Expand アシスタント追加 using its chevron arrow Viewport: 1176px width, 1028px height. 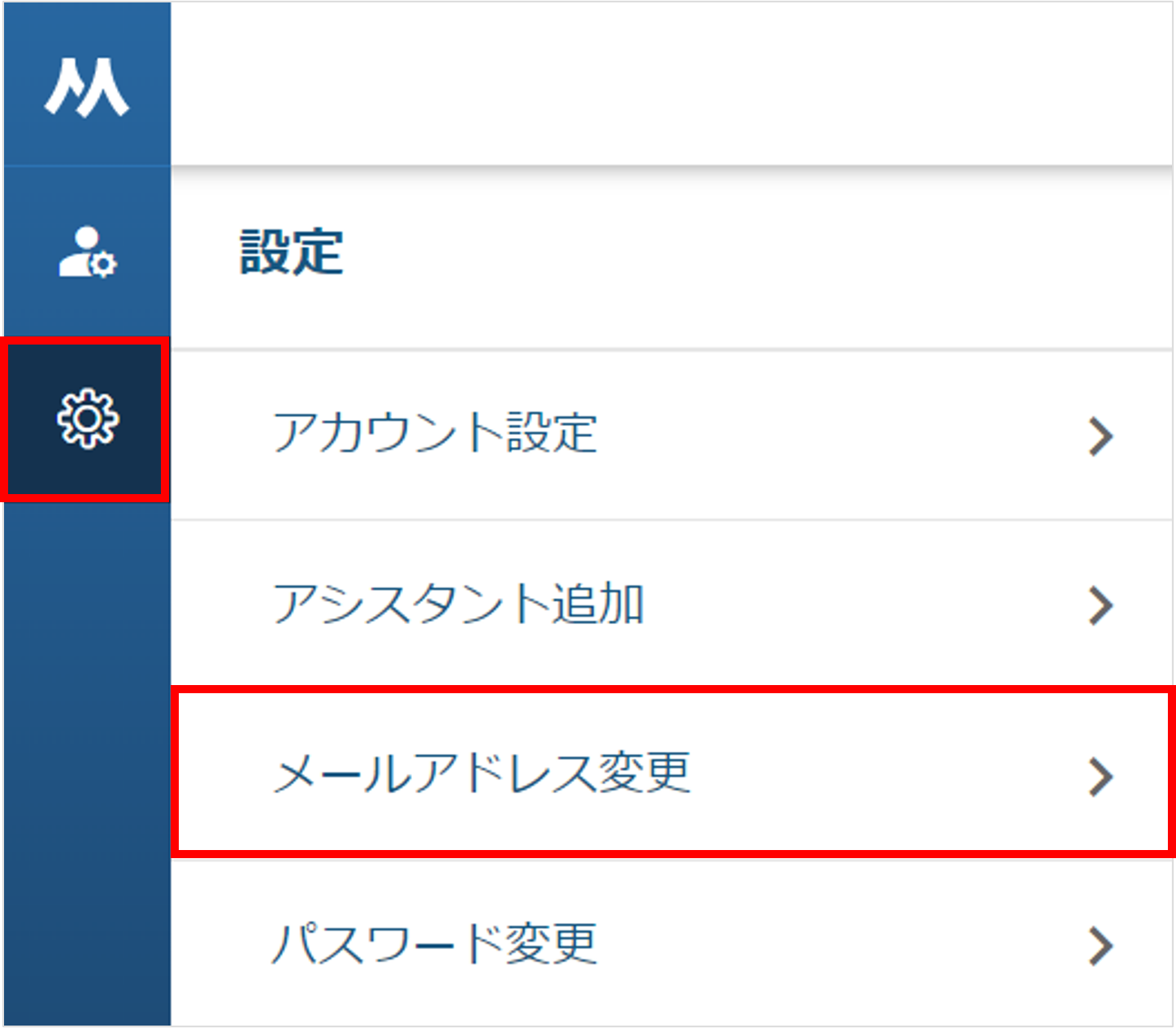[1100, 606]
